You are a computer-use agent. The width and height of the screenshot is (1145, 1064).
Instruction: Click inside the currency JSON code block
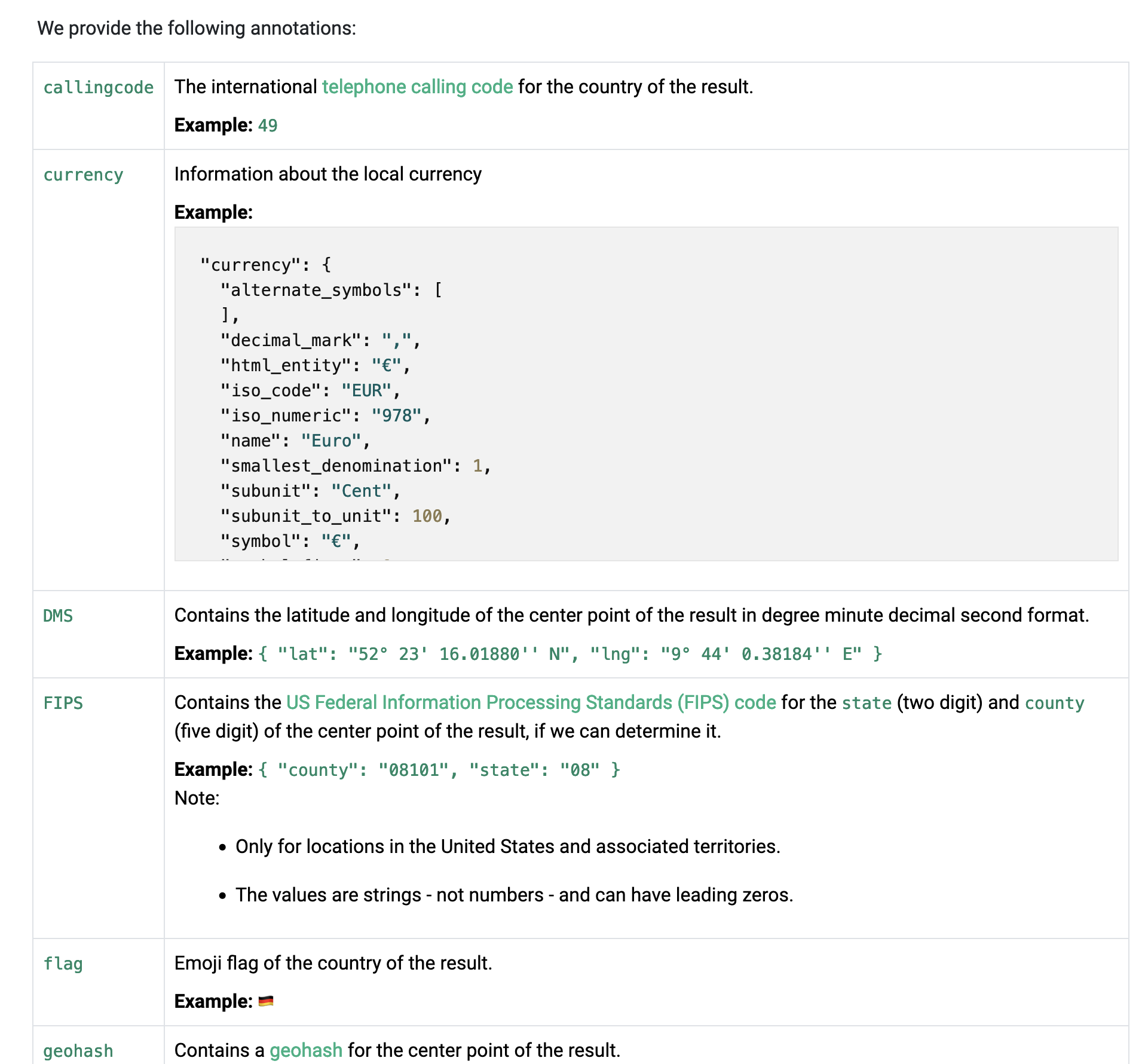646,394
